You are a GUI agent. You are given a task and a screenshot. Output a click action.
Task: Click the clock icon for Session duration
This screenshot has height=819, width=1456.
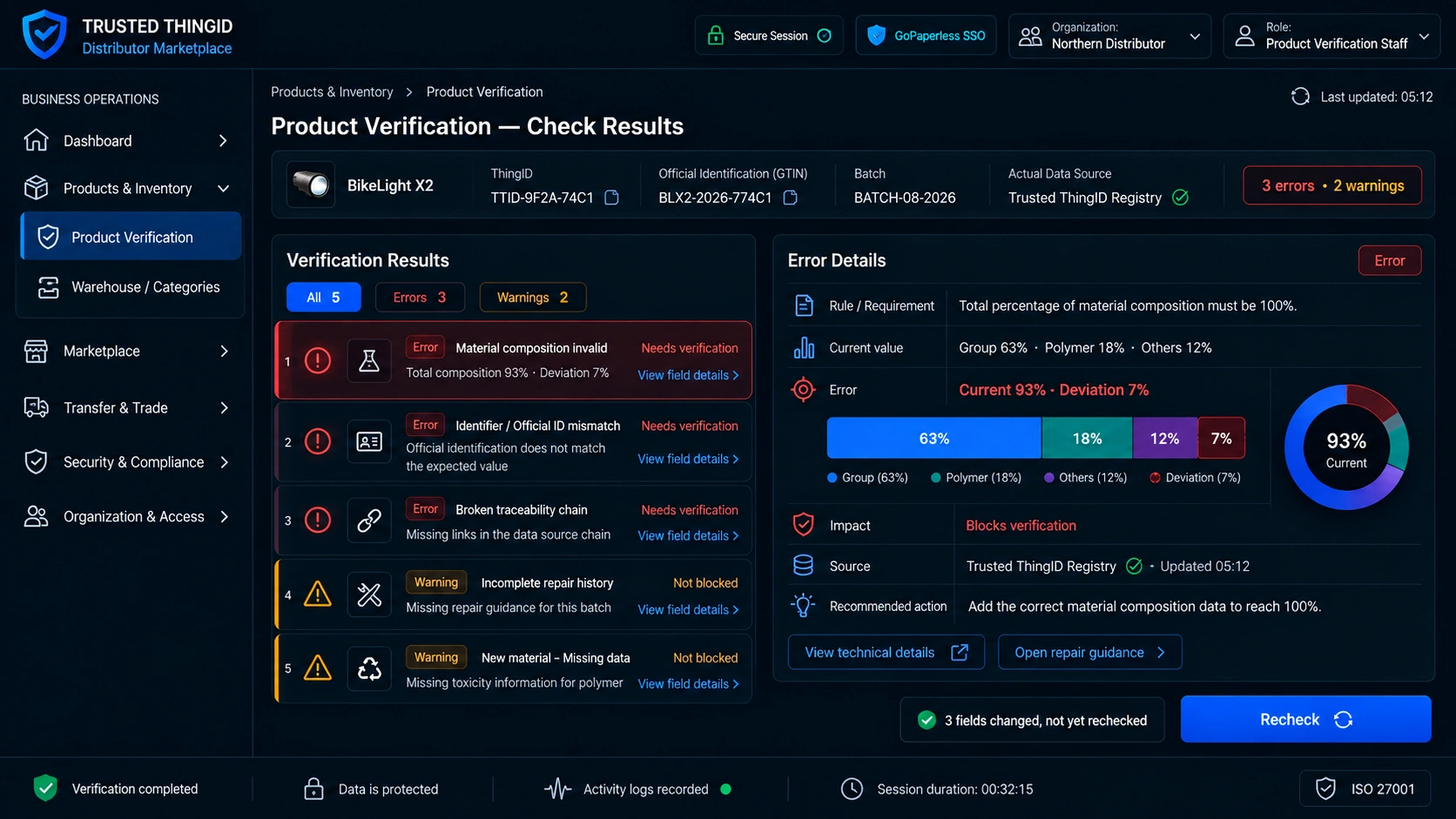coord(852,789)
